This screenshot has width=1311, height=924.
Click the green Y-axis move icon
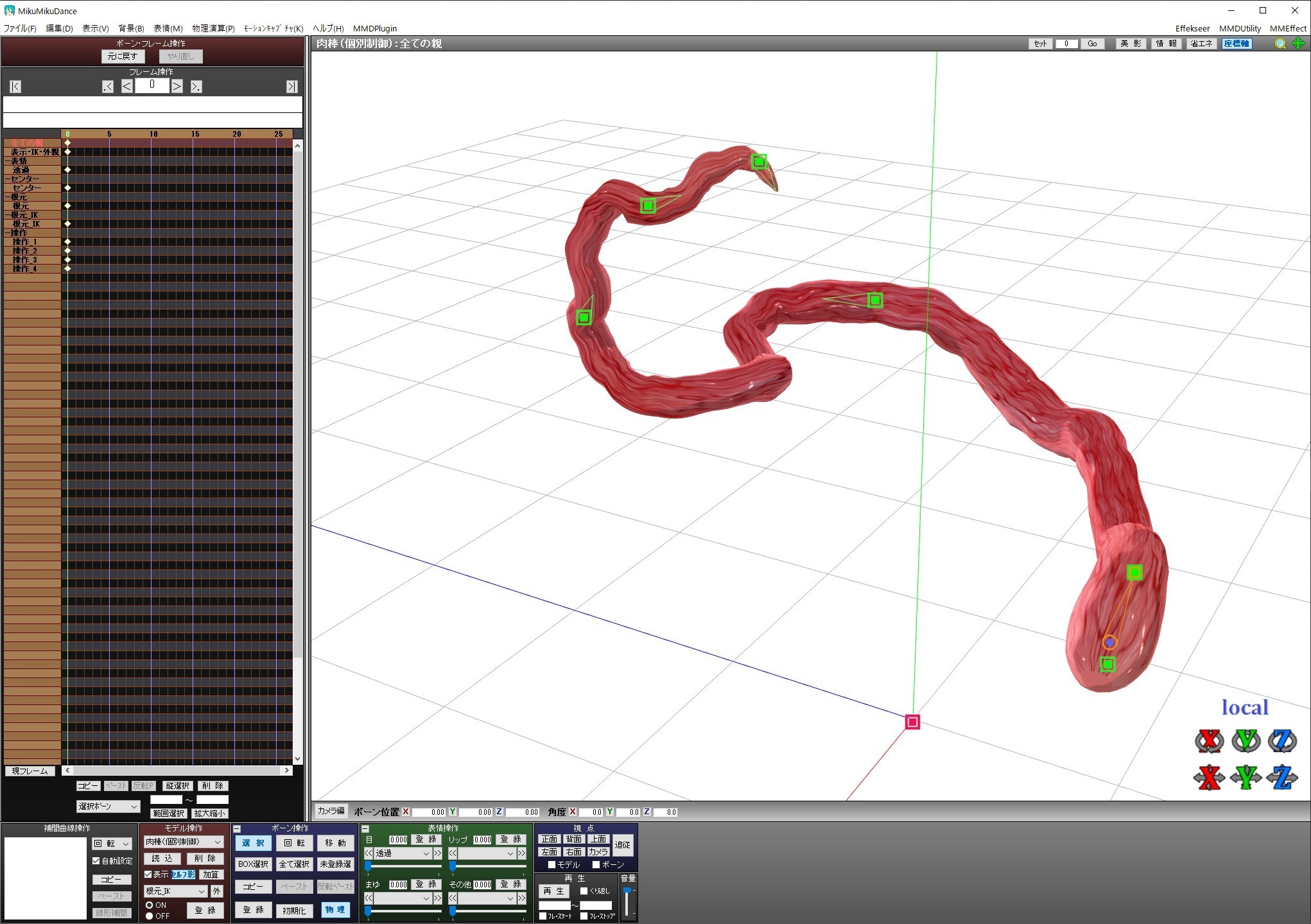pos(1246,778)
